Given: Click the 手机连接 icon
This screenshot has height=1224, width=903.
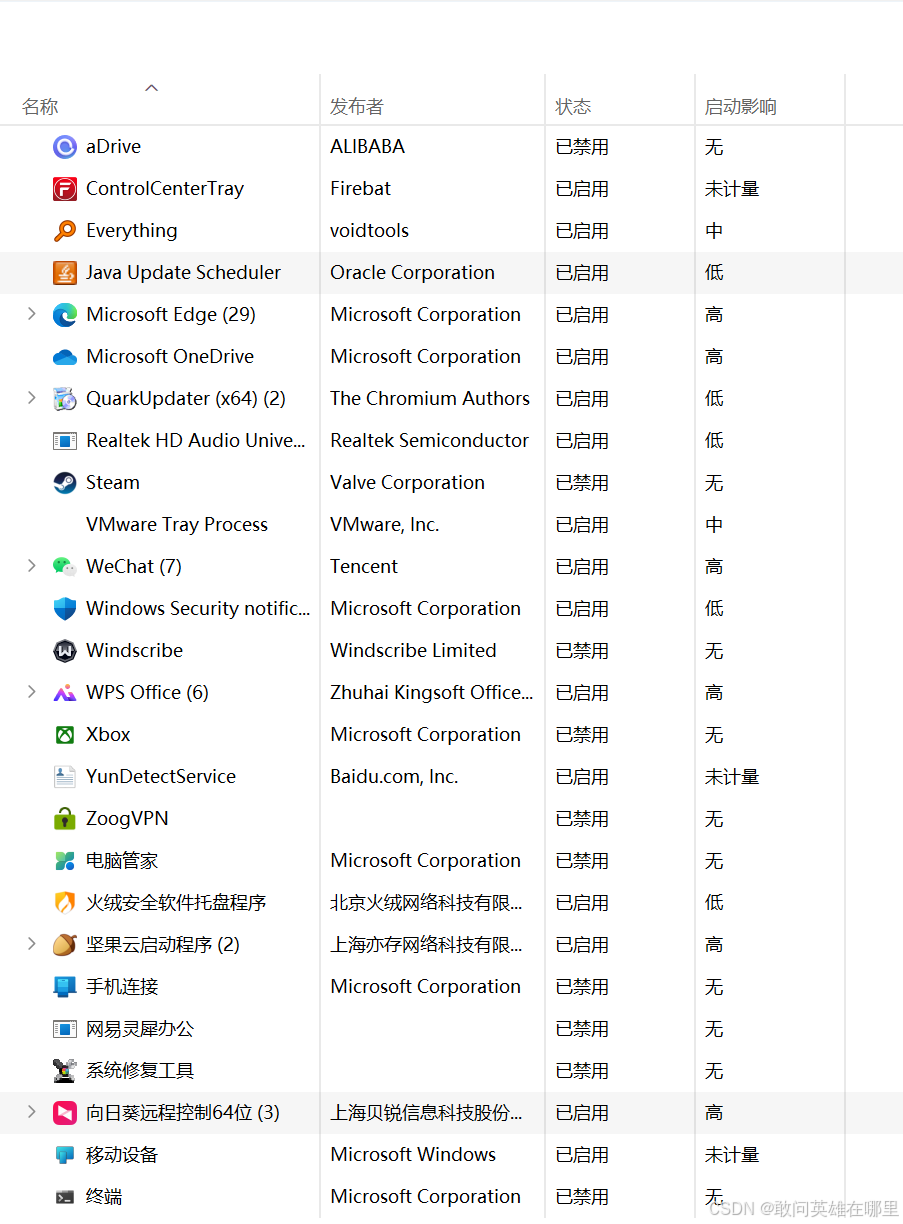Looking at the screenshot, I should pyautogui.click(x=65, y=987).
